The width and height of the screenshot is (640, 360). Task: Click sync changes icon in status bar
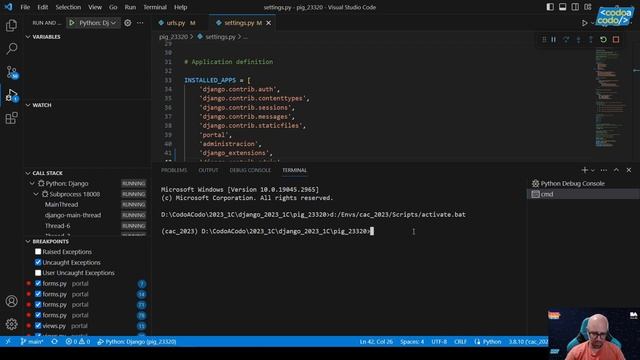click(54, 341)
